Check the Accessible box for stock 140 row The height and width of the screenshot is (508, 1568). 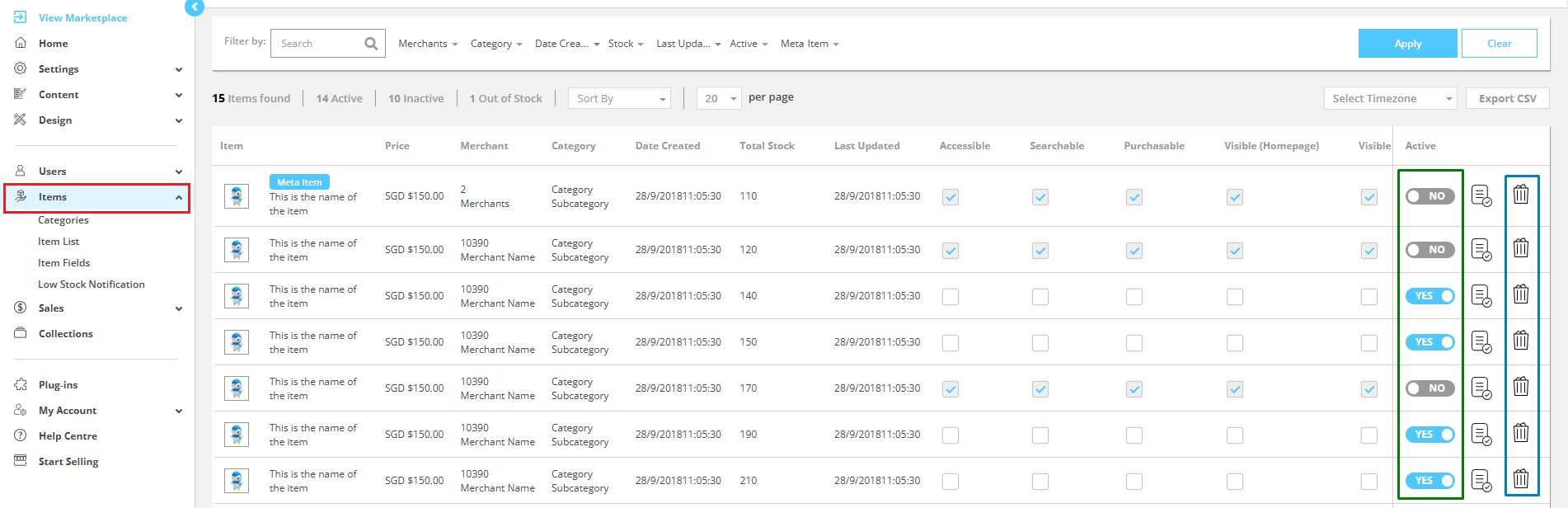[x=951, y=297]
